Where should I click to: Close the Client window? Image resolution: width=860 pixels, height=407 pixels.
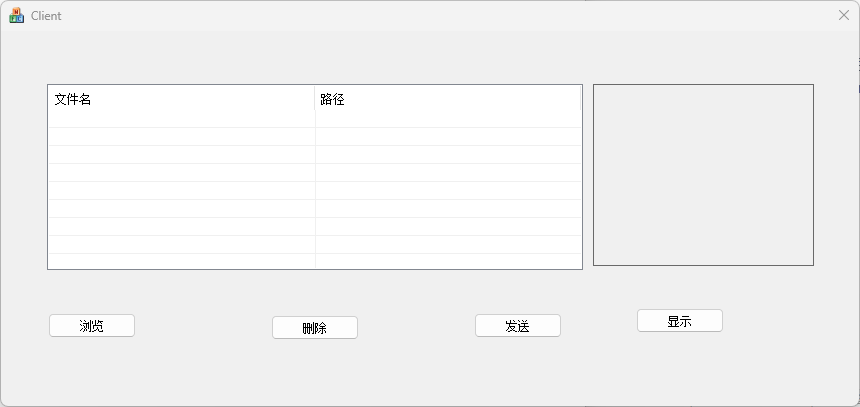[844, 15]
